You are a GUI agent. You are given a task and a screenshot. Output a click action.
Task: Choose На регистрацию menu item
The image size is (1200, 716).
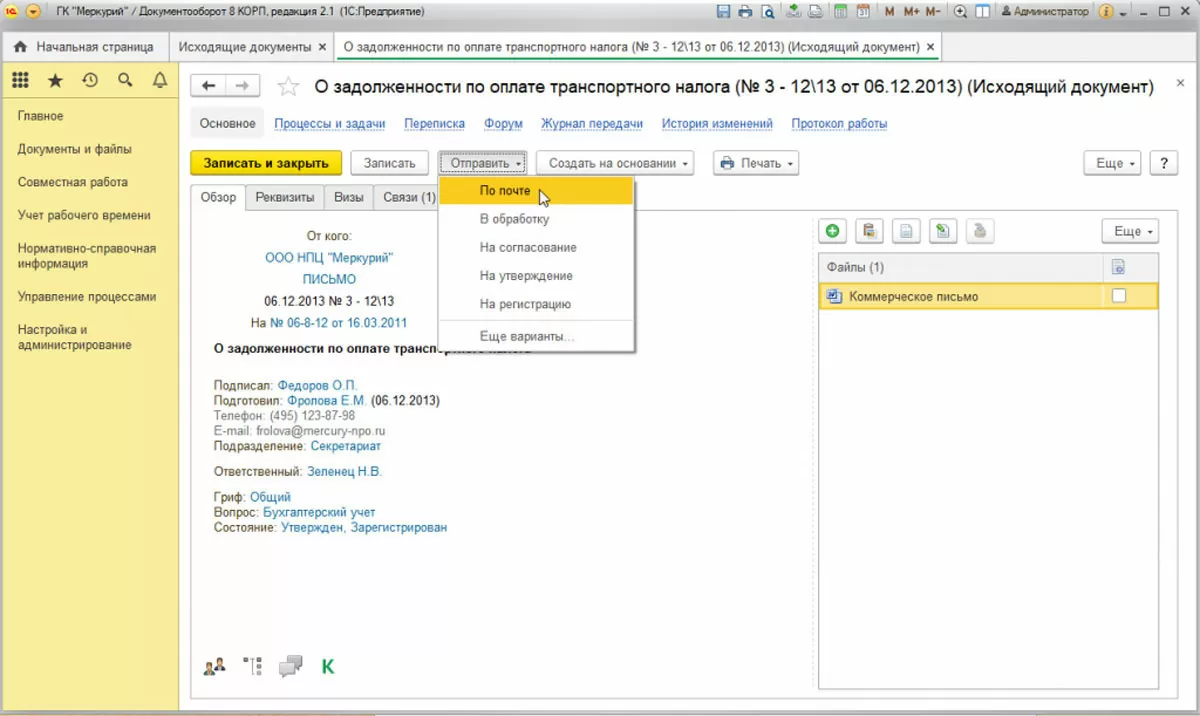pyautogui.click(x=536, y=303)
